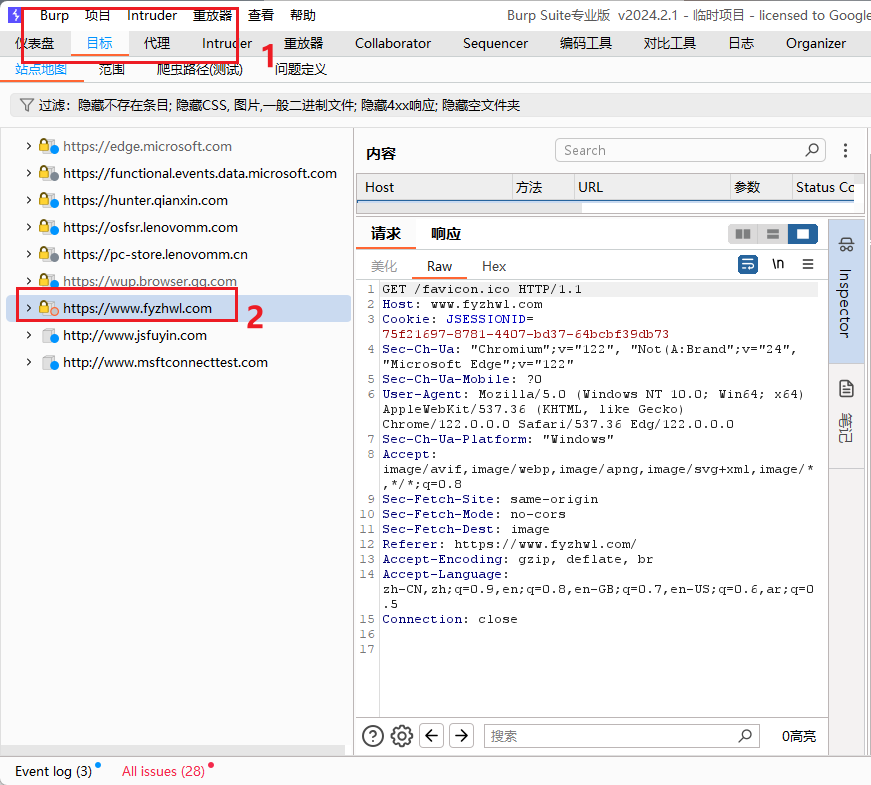Image resolution: width=871 pixels, height=785 pixels.
Task: Switch to side-by-side request/response layout
Action: 743,234
